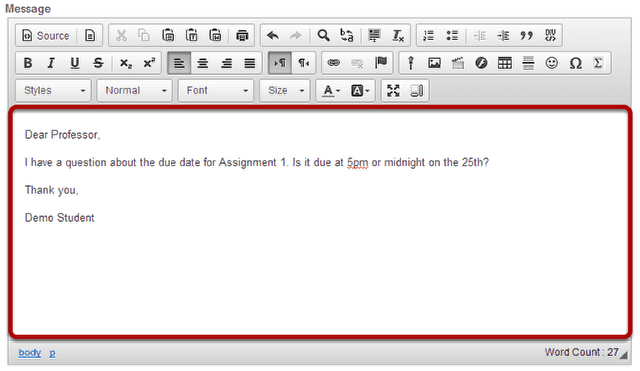Toggle Italic formatting

click(51, 63)
